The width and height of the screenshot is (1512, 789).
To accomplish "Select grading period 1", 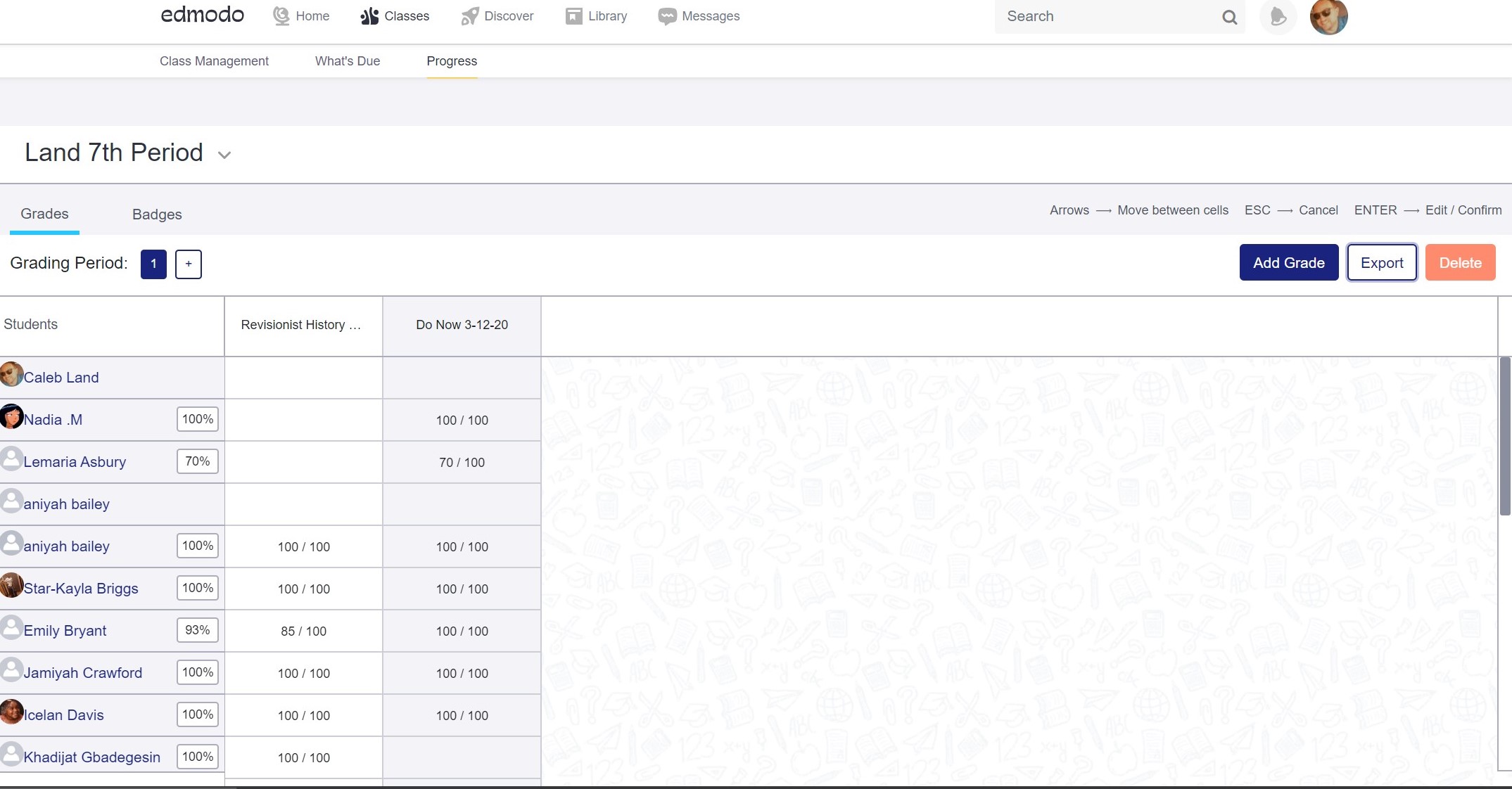I will point(153,264).
